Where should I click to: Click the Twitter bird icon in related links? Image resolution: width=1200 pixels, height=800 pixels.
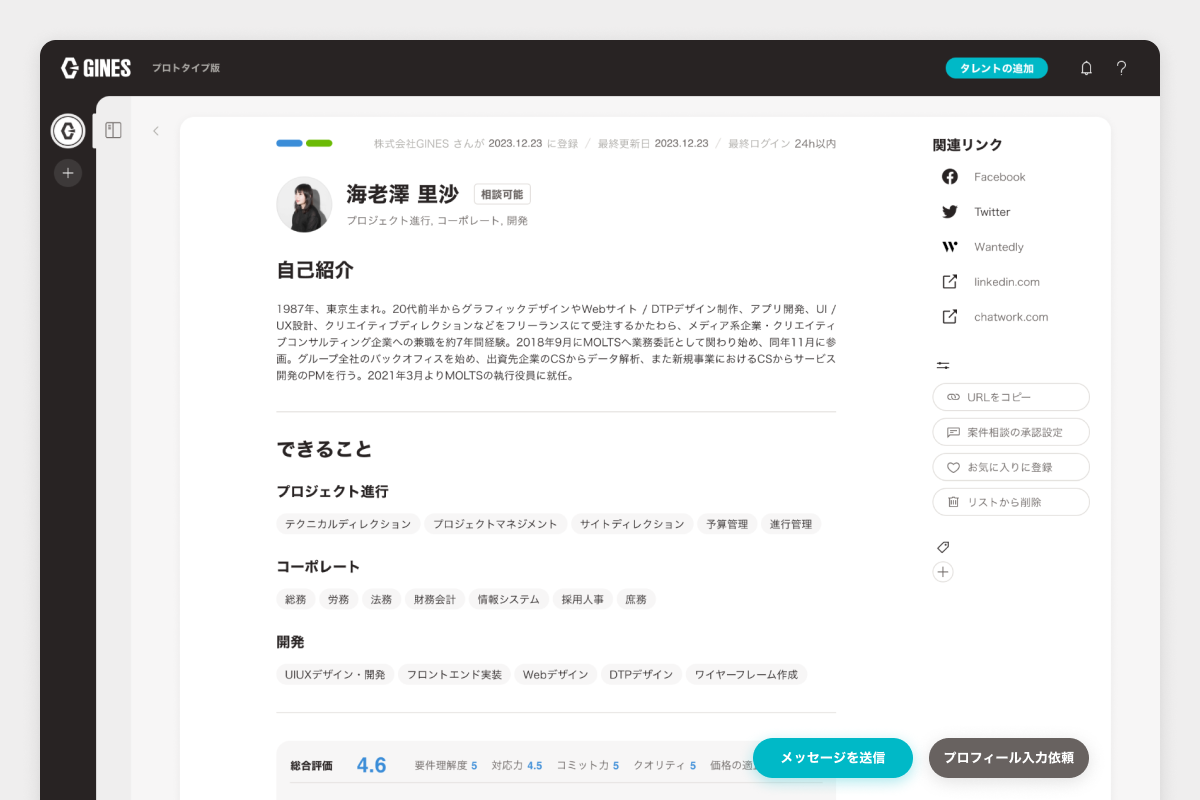click(948, 211)
